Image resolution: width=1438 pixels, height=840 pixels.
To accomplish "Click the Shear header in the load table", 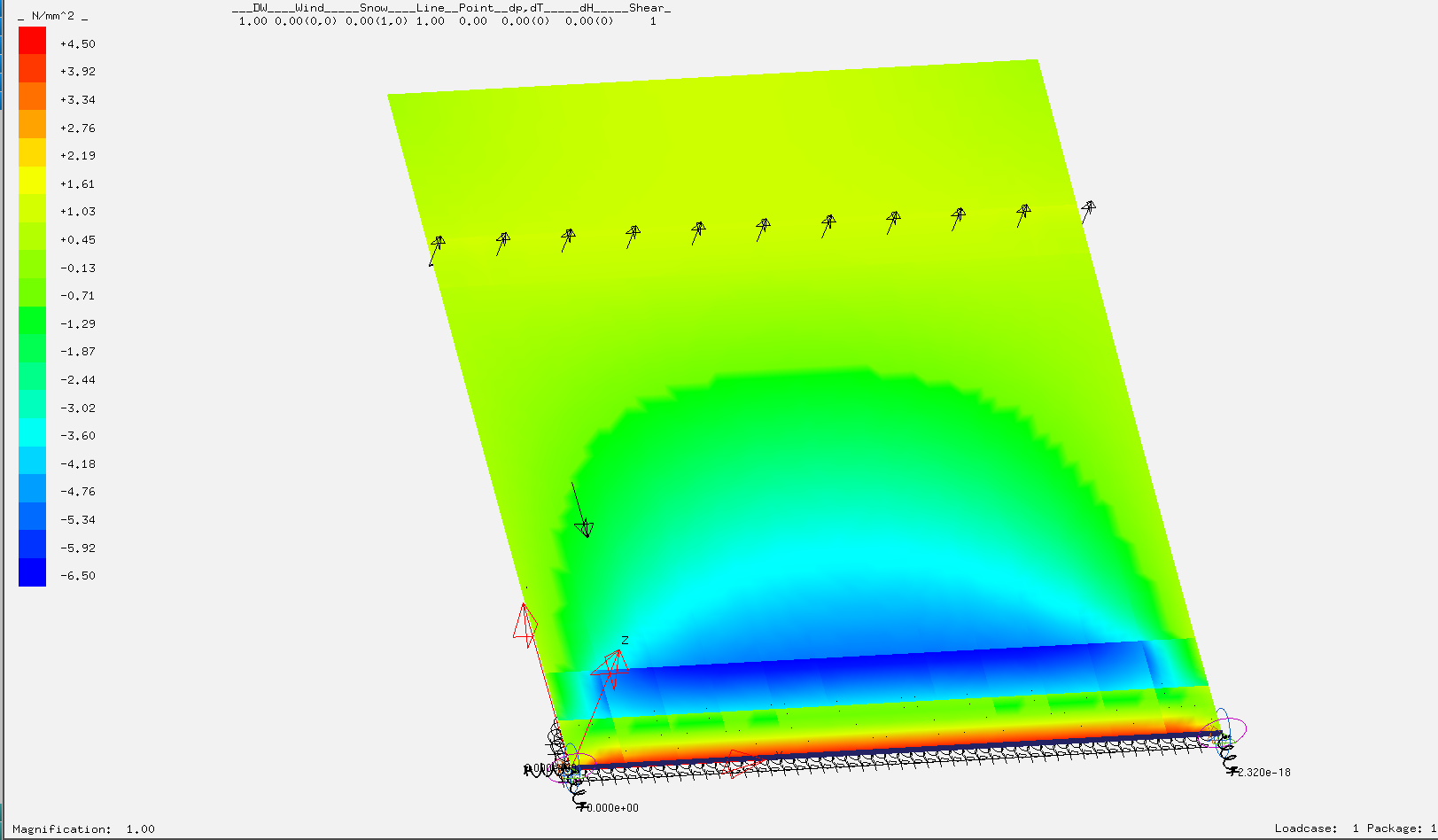I will pyautogui.click(x=649, y=8).
